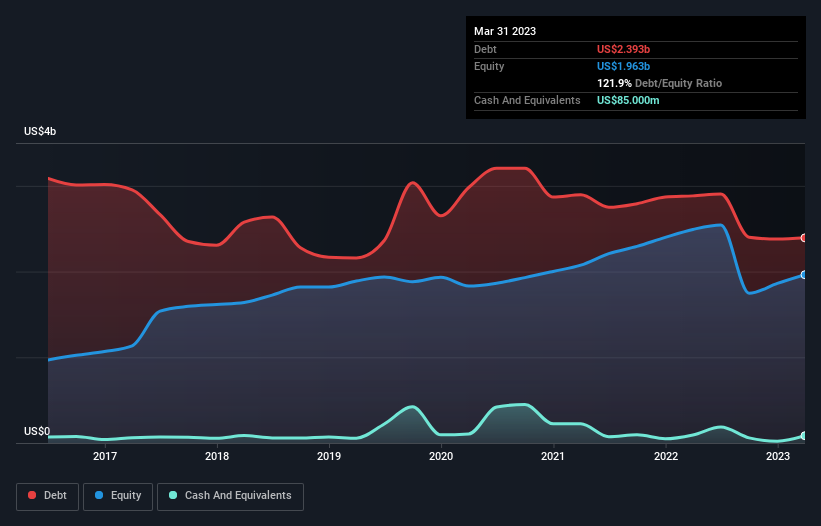Click the teal Cash legend dot
Screen dimensions: 821x526
[173, 495]
